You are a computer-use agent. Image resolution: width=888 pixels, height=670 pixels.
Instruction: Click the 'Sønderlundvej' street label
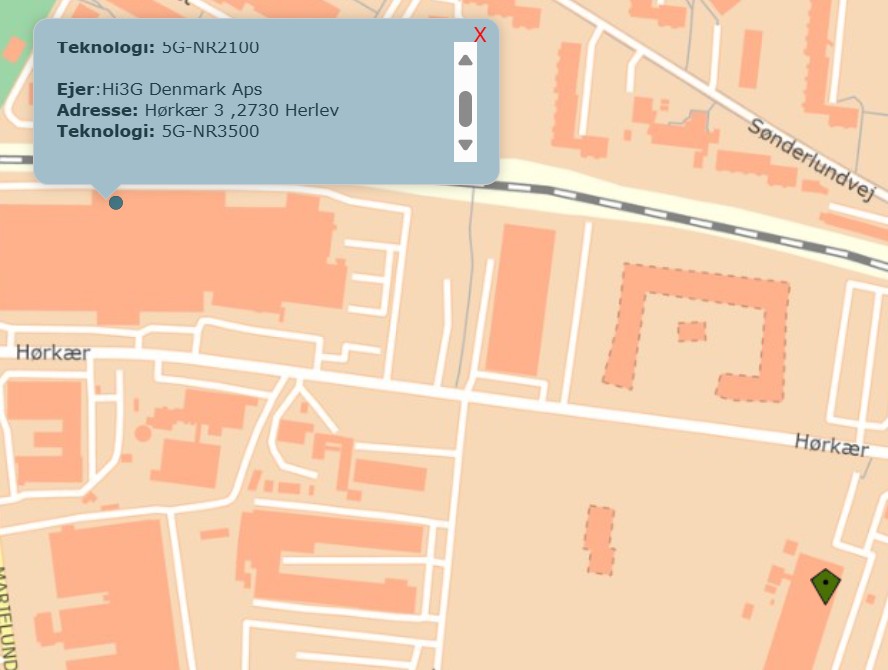811,159
